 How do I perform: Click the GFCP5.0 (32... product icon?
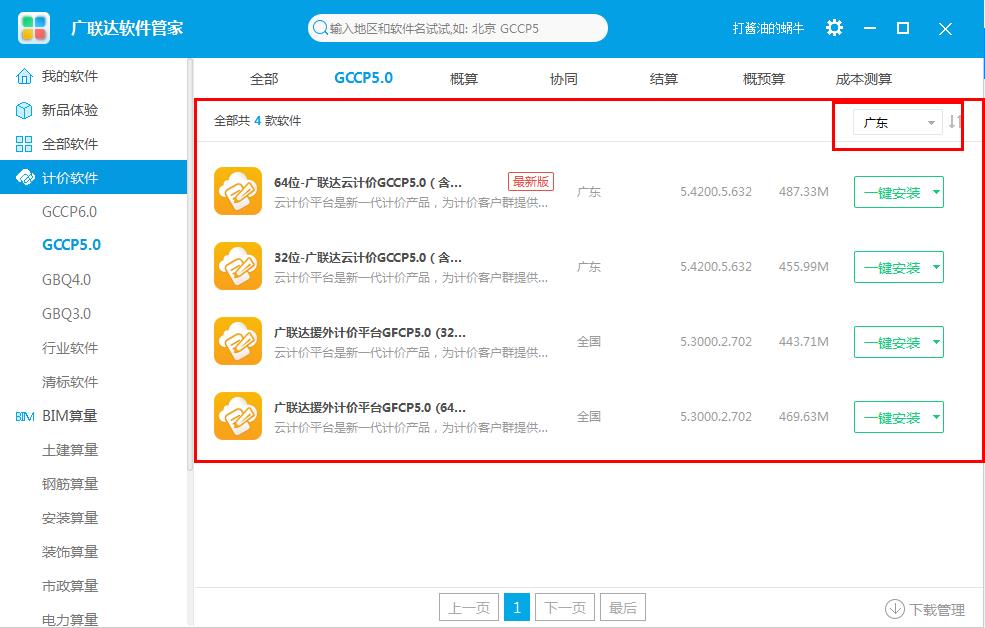pos(237,341)
